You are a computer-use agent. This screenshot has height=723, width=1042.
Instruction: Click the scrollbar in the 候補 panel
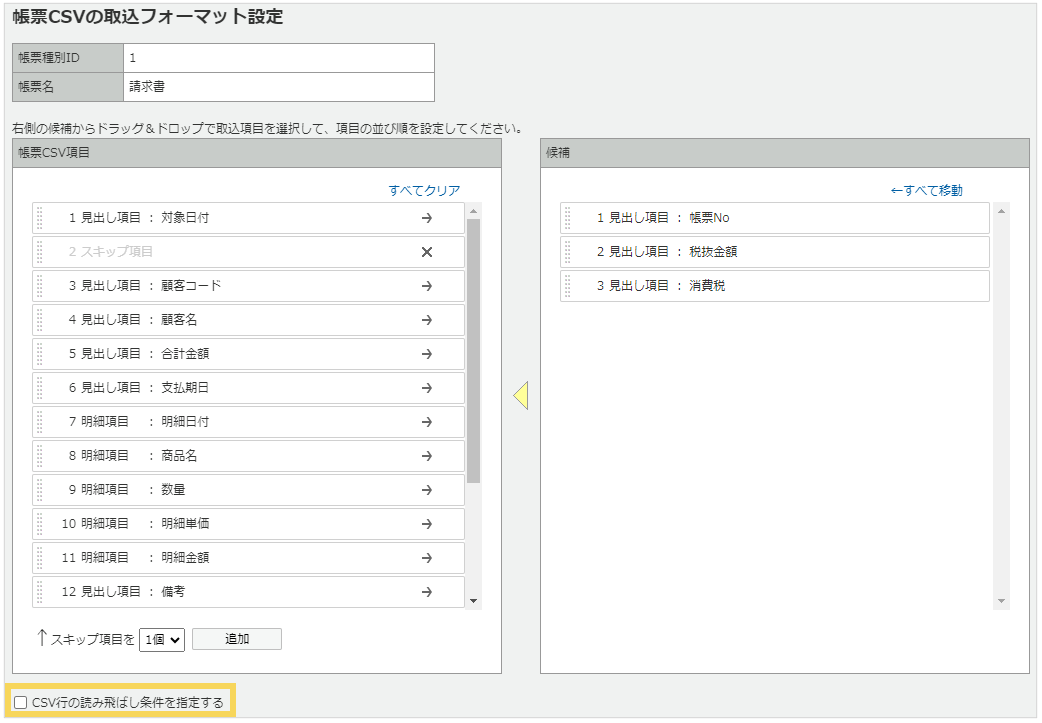point(1000,400)
